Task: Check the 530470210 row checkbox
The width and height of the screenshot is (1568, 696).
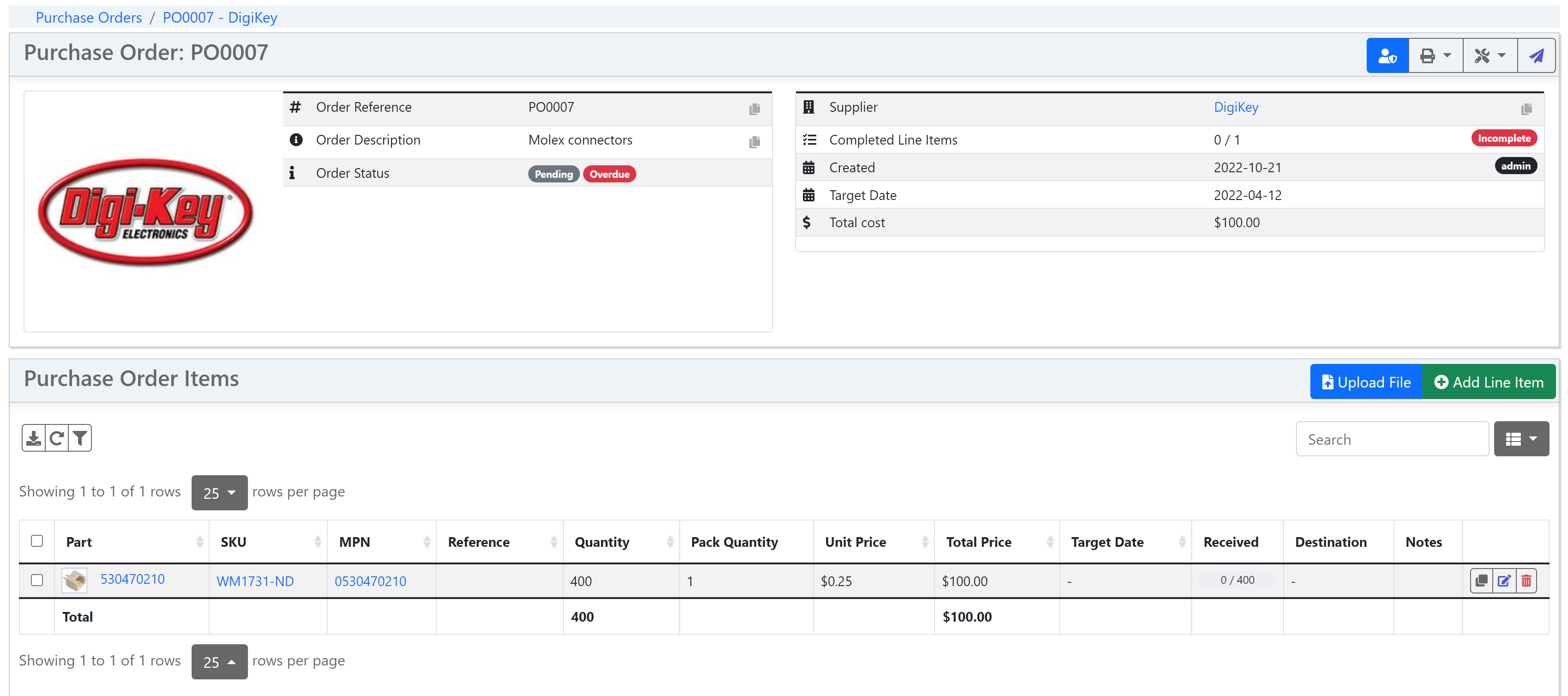Action: pos(37,580)
